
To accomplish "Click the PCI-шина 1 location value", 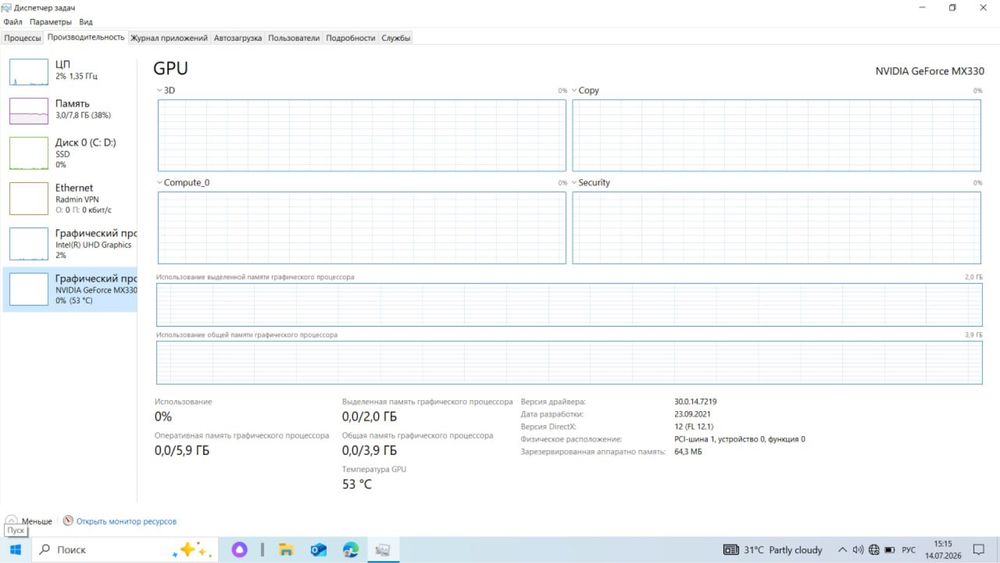I will (739, 439).
